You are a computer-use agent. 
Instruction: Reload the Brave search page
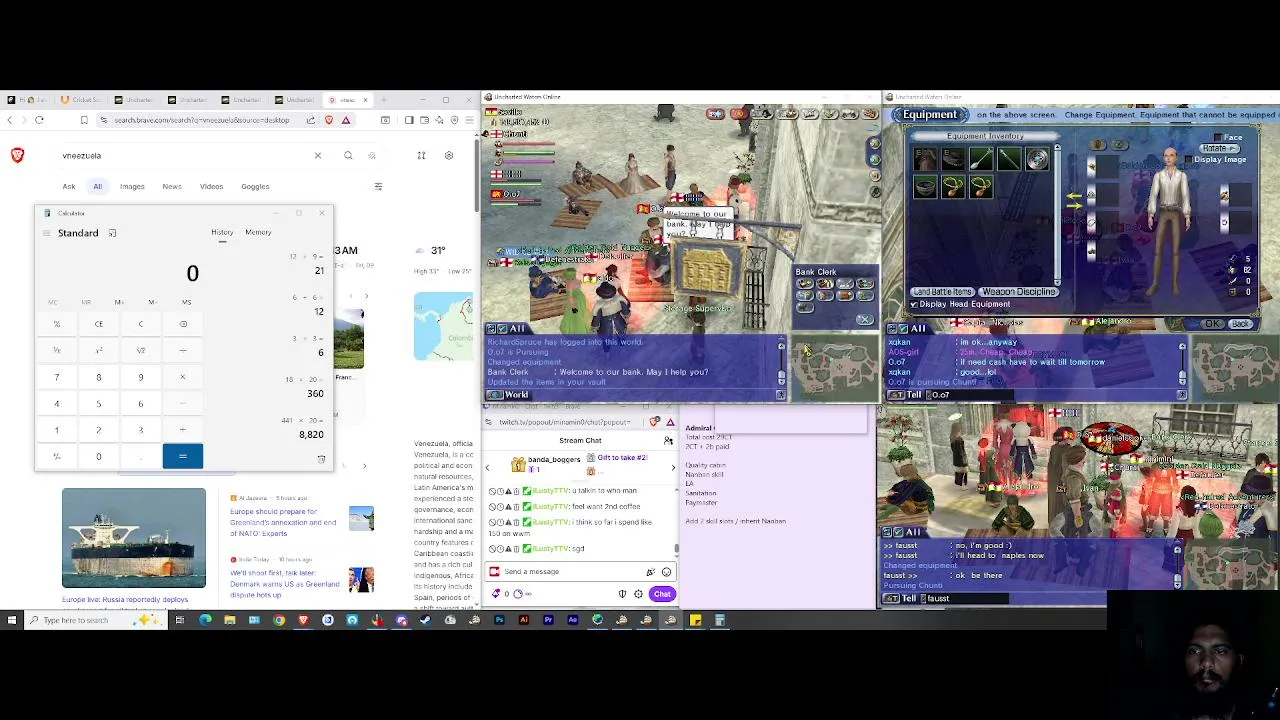click(39, 120)
